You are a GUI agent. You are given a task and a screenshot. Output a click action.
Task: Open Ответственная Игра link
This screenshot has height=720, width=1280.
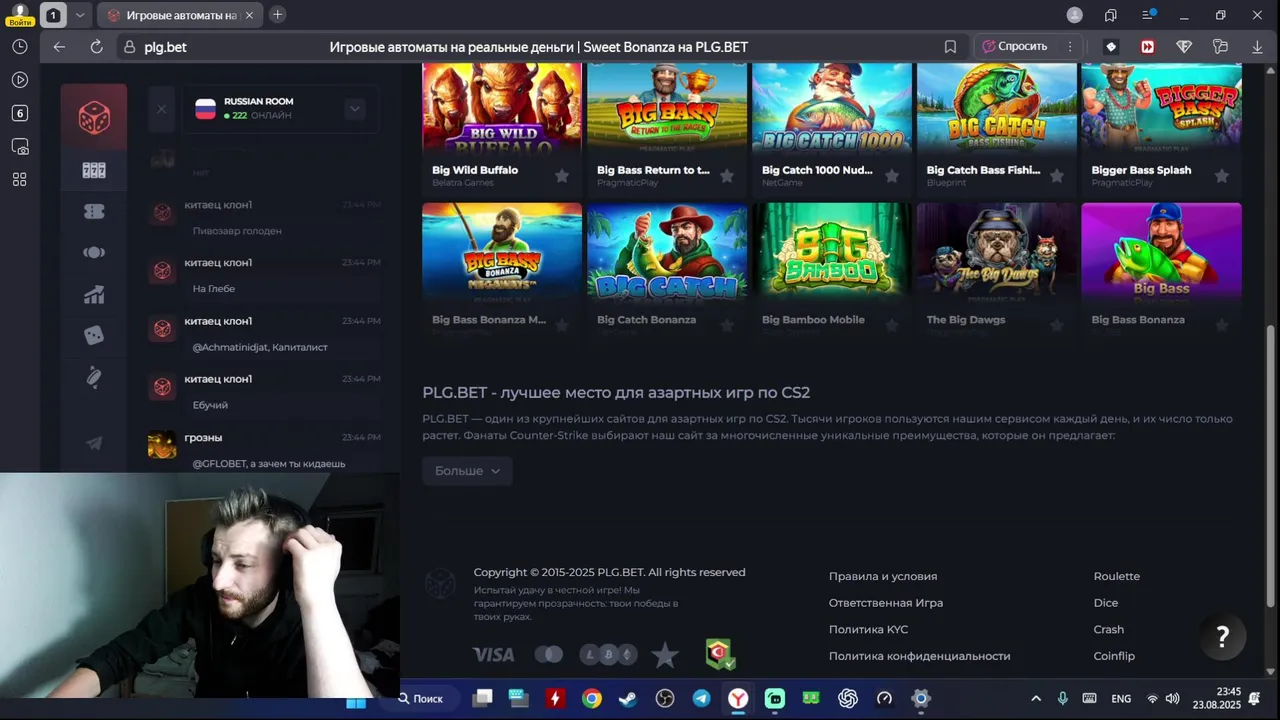(x=886, y=603)
